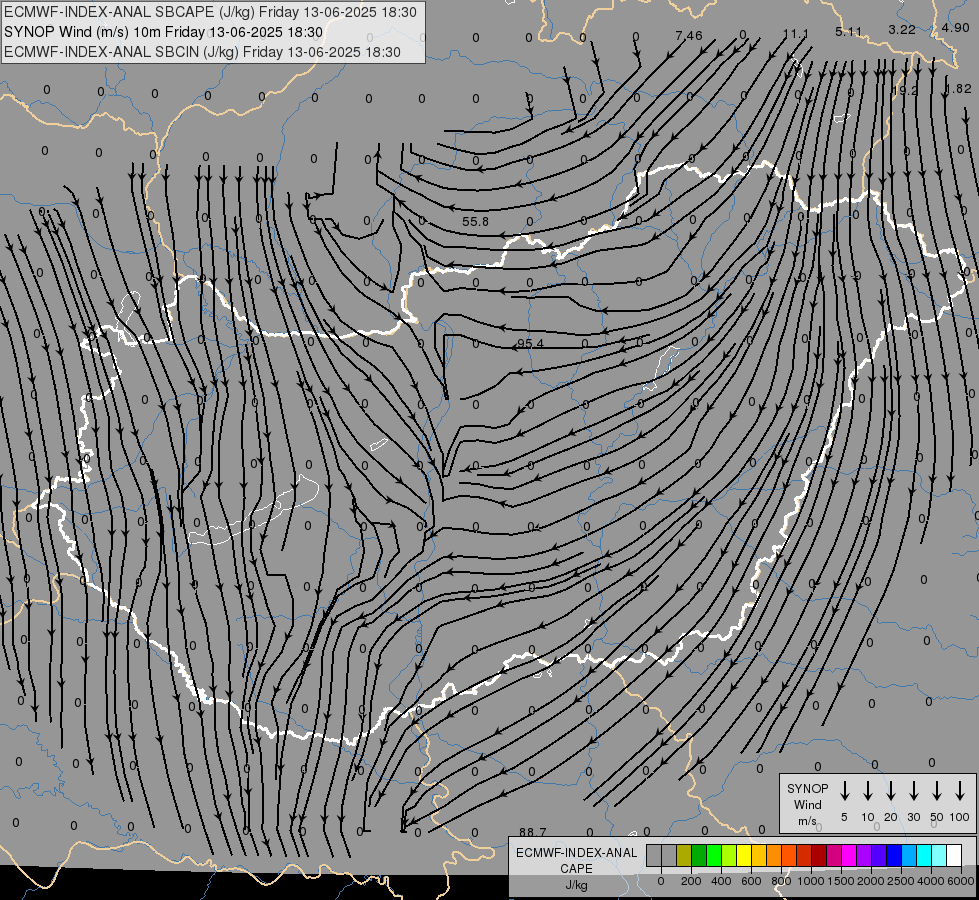
Task: Click the 55.8 CAPE value on map
Action: (x=475, y=222)
